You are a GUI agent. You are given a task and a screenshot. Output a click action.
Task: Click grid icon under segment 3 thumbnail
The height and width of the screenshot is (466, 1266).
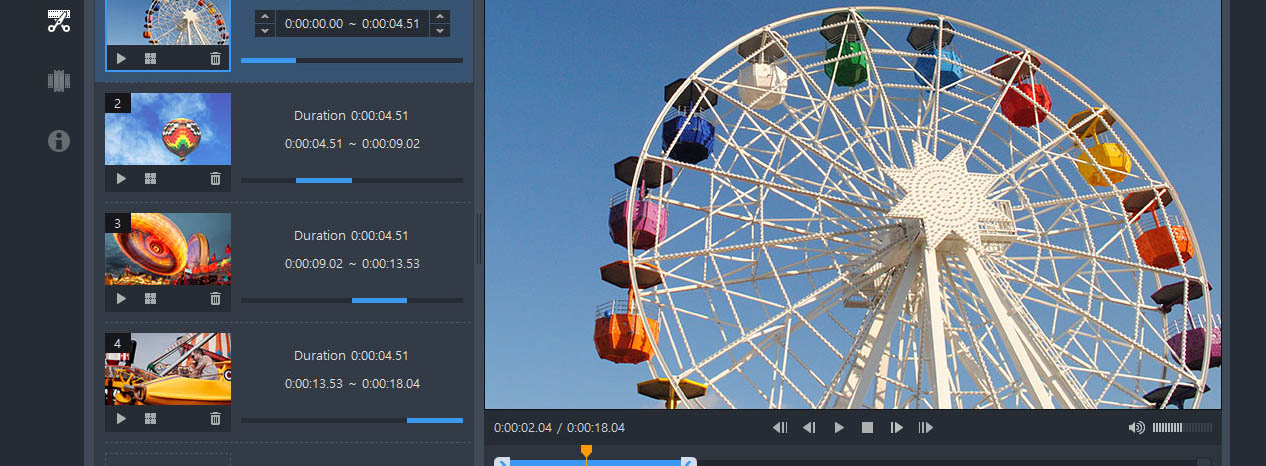151,299
